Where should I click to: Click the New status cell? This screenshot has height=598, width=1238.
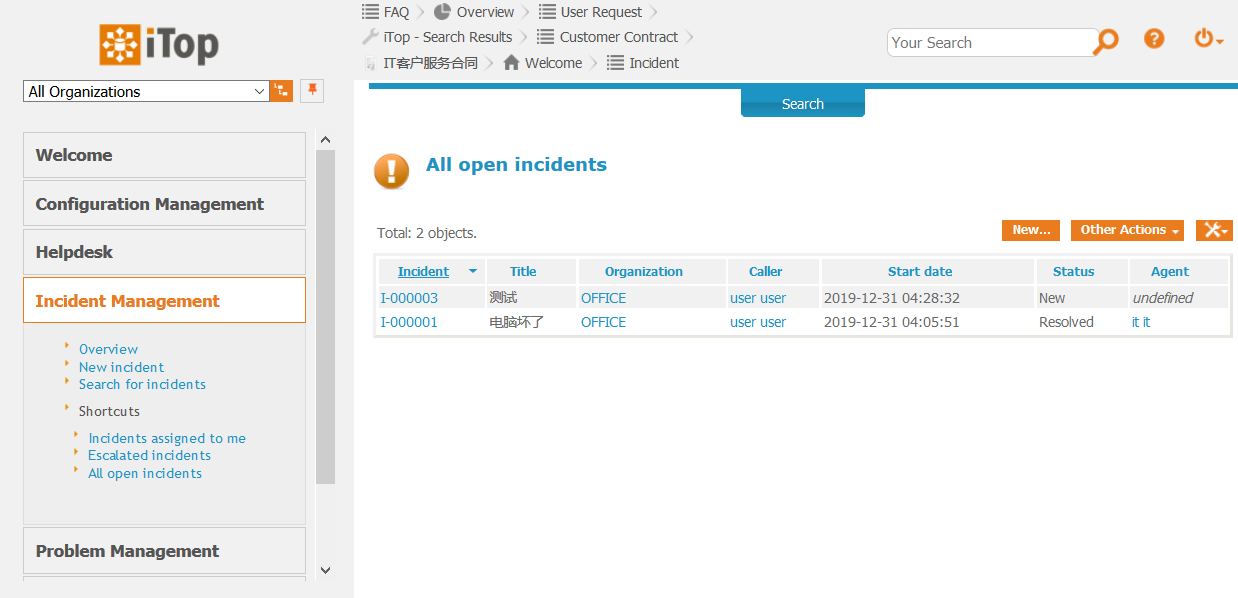pos(1052,298)
